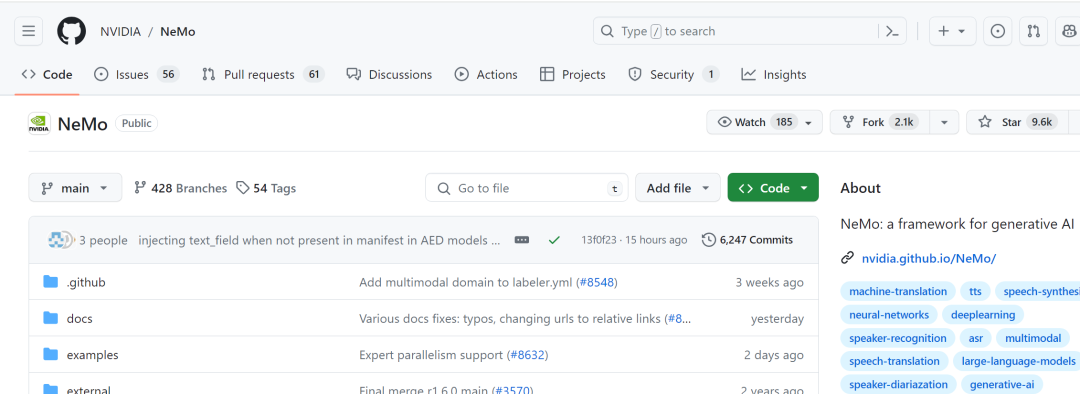Image resolution: width=1080 pixels, height=394 pixels.
Task: Focus the top search field
Action: 749,32
